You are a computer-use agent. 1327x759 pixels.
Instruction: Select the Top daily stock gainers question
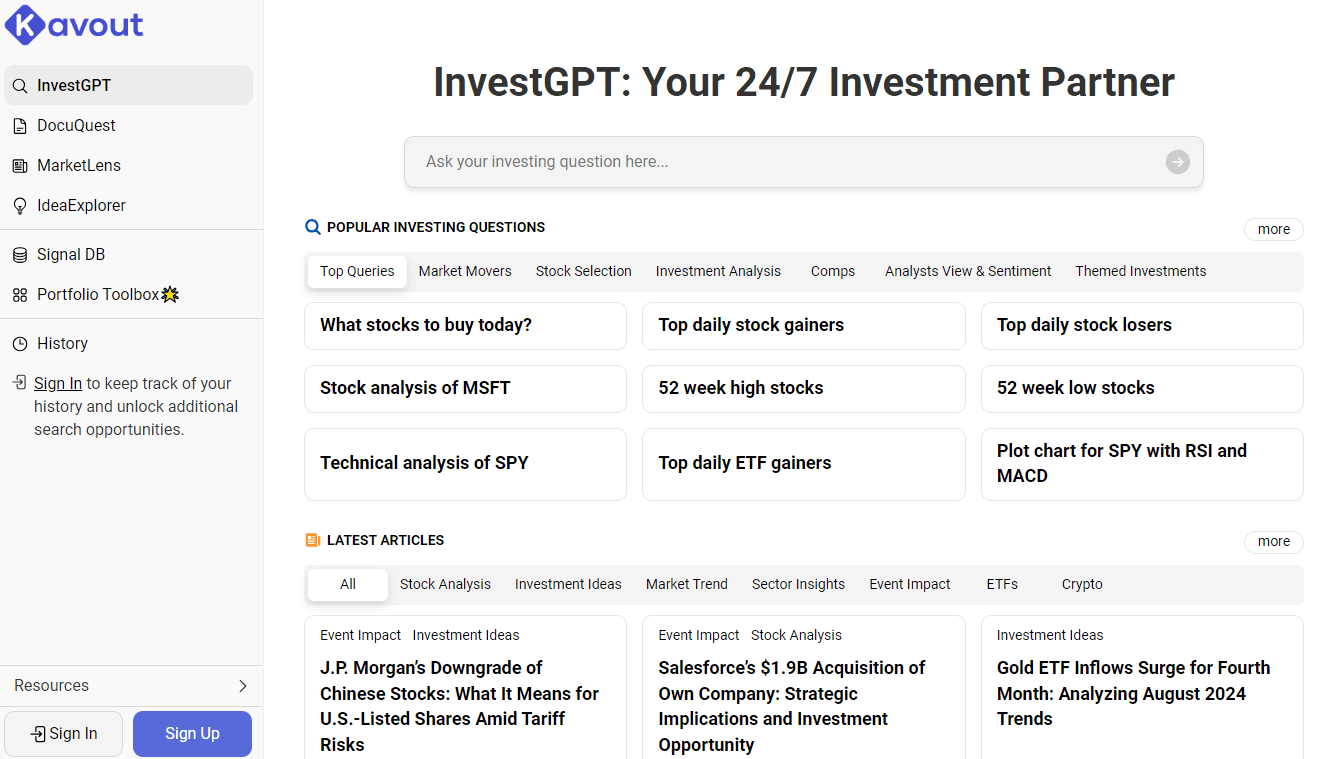click(x=803, y=325)
